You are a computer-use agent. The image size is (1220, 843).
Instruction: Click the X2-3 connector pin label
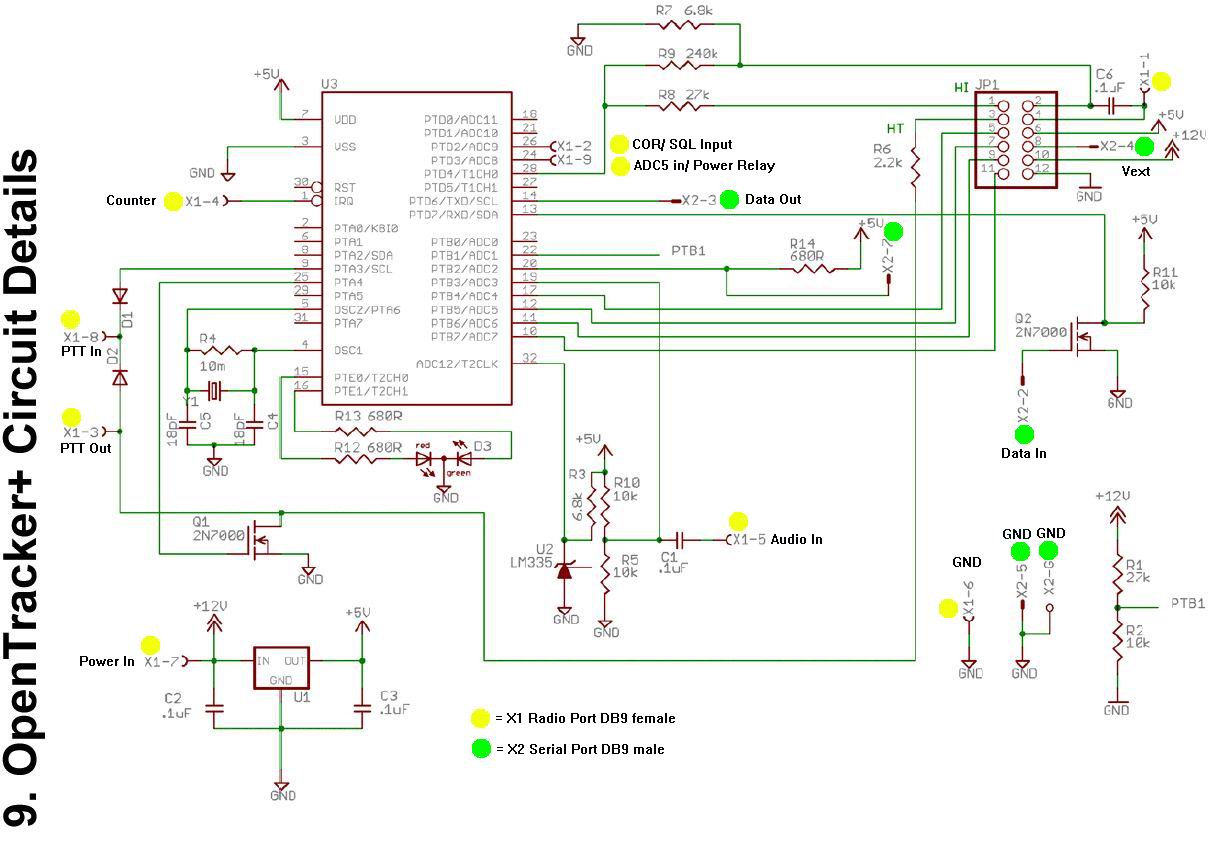click(x=700, y=200)
